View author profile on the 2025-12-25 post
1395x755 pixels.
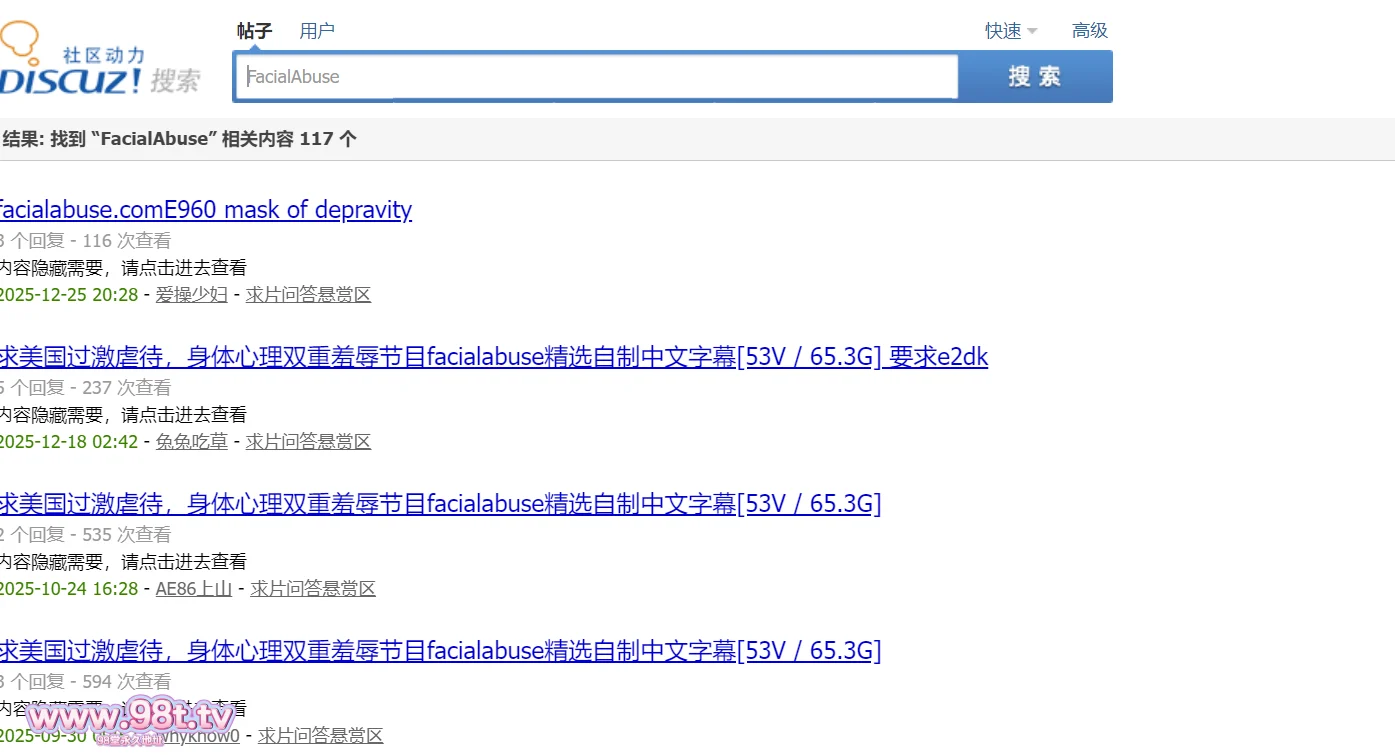(191, 295)
